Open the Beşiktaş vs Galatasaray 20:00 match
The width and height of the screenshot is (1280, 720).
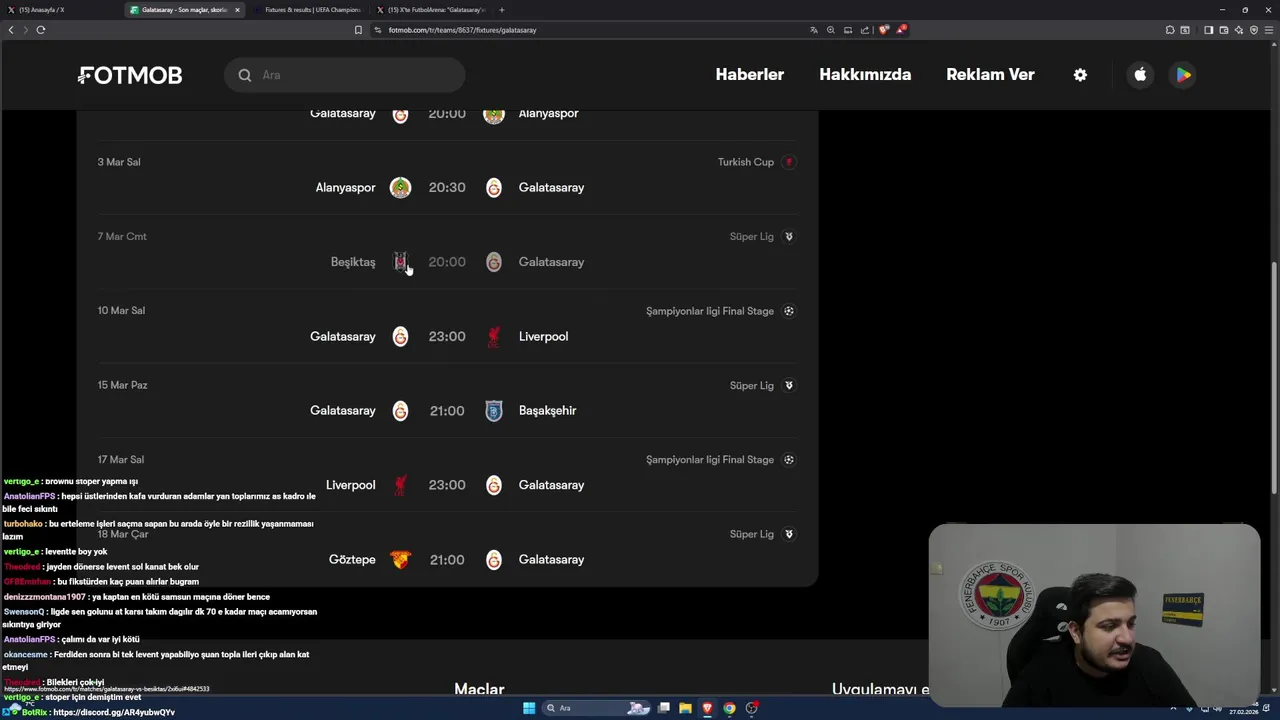[x=447, y=262]
